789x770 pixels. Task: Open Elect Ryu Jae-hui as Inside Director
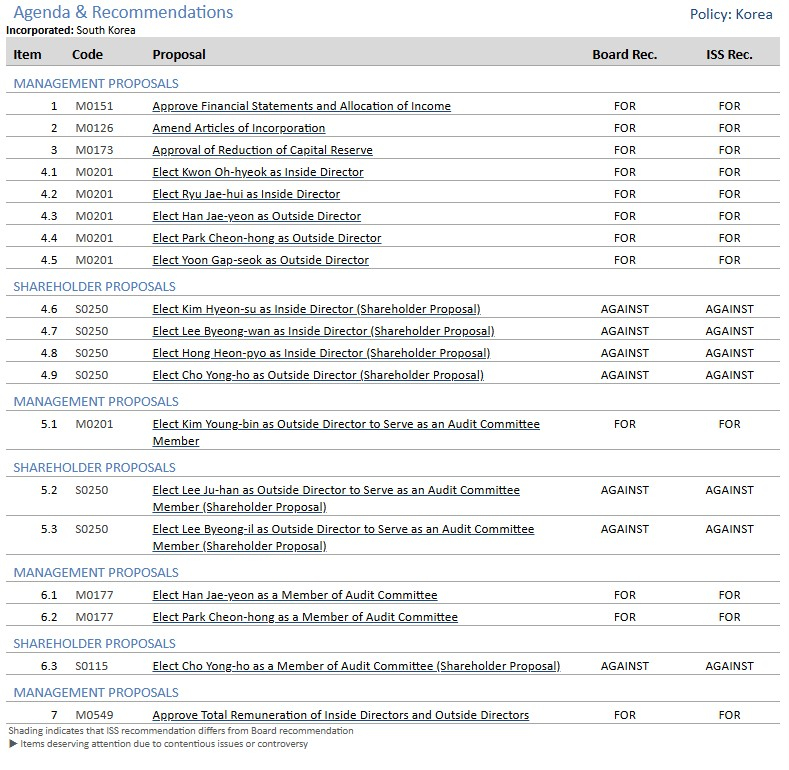(x=246, y=194)
